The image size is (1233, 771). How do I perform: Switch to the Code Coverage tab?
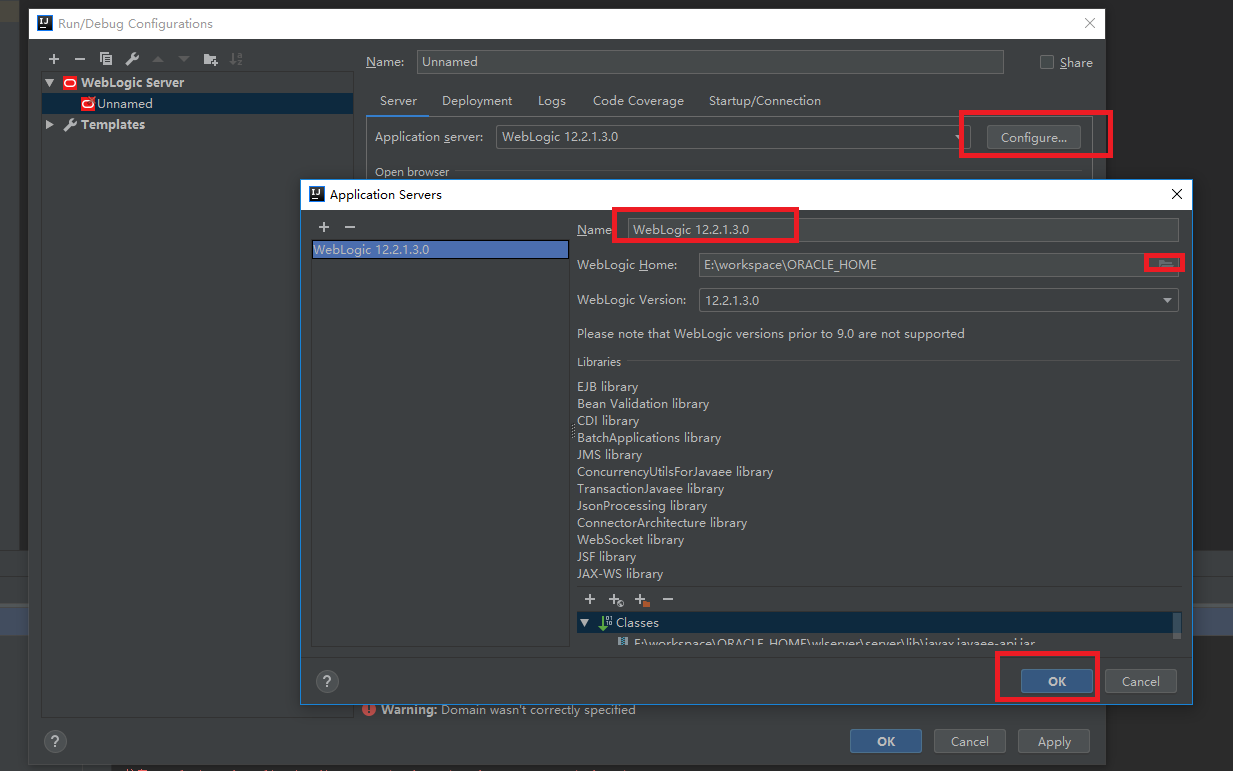pyautogui.click(x=638, y=101)
